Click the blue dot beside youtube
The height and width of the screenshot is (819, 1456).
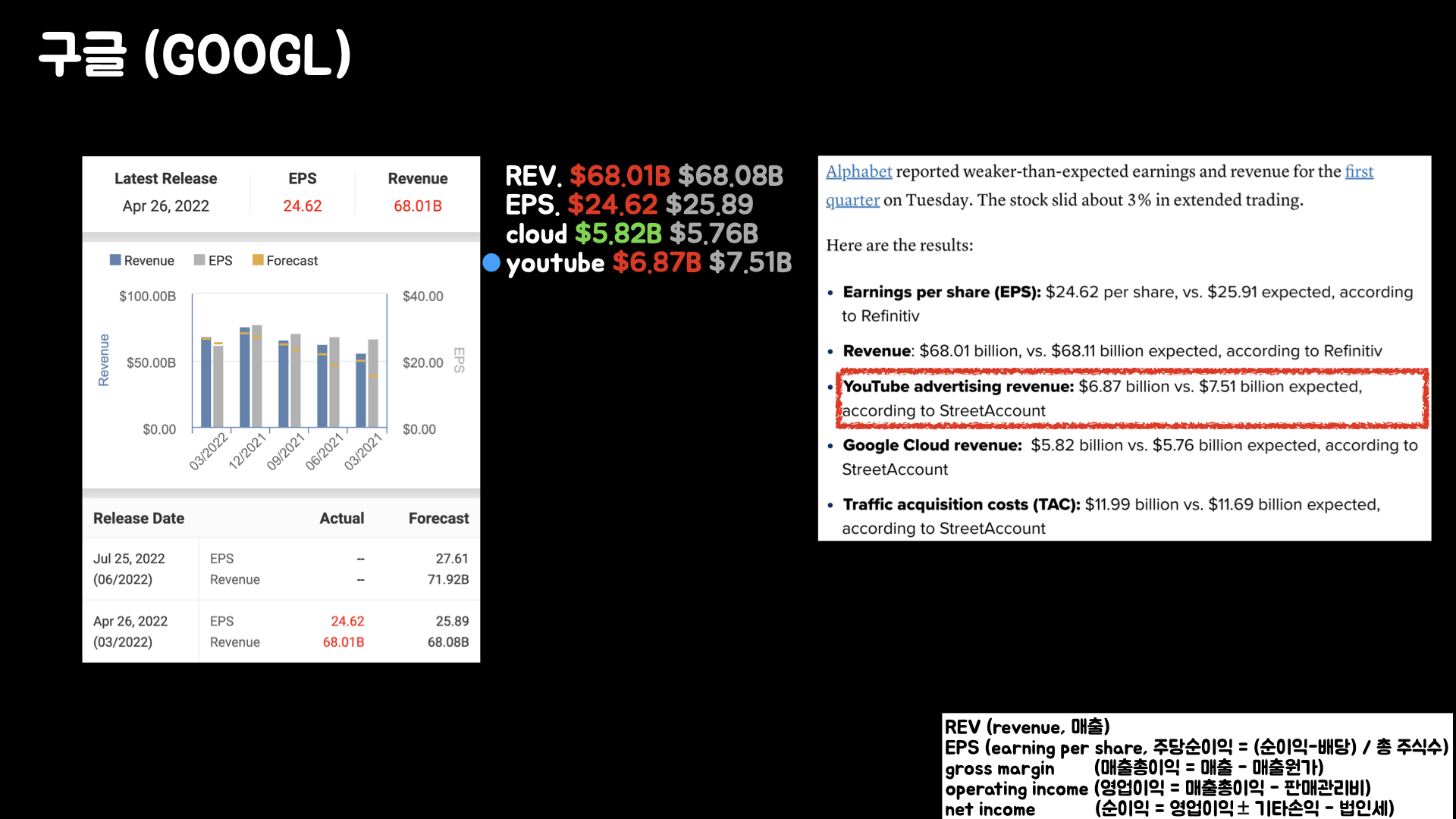[491, 262]
